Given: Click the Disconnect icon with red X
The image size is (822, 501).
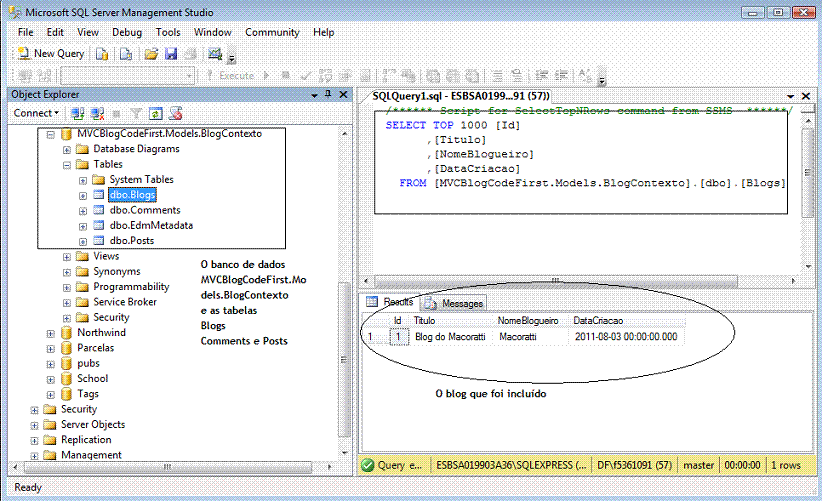Looking at the screenshot, I should [97, 113].
